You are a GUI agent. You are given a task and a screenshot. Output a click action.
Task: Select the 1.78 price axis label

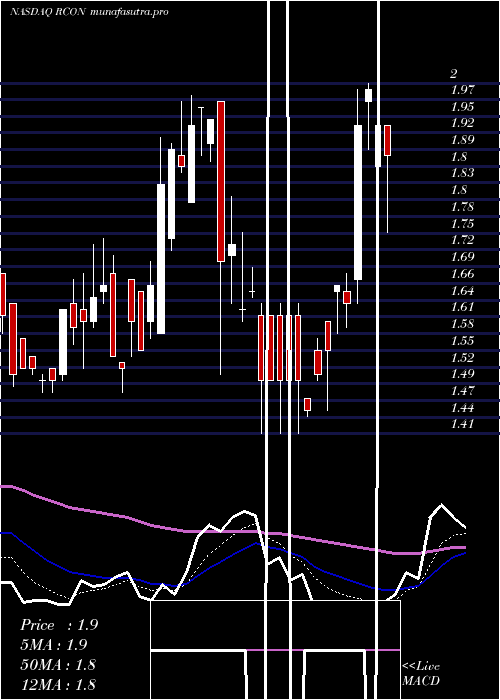tap(462, 207)
